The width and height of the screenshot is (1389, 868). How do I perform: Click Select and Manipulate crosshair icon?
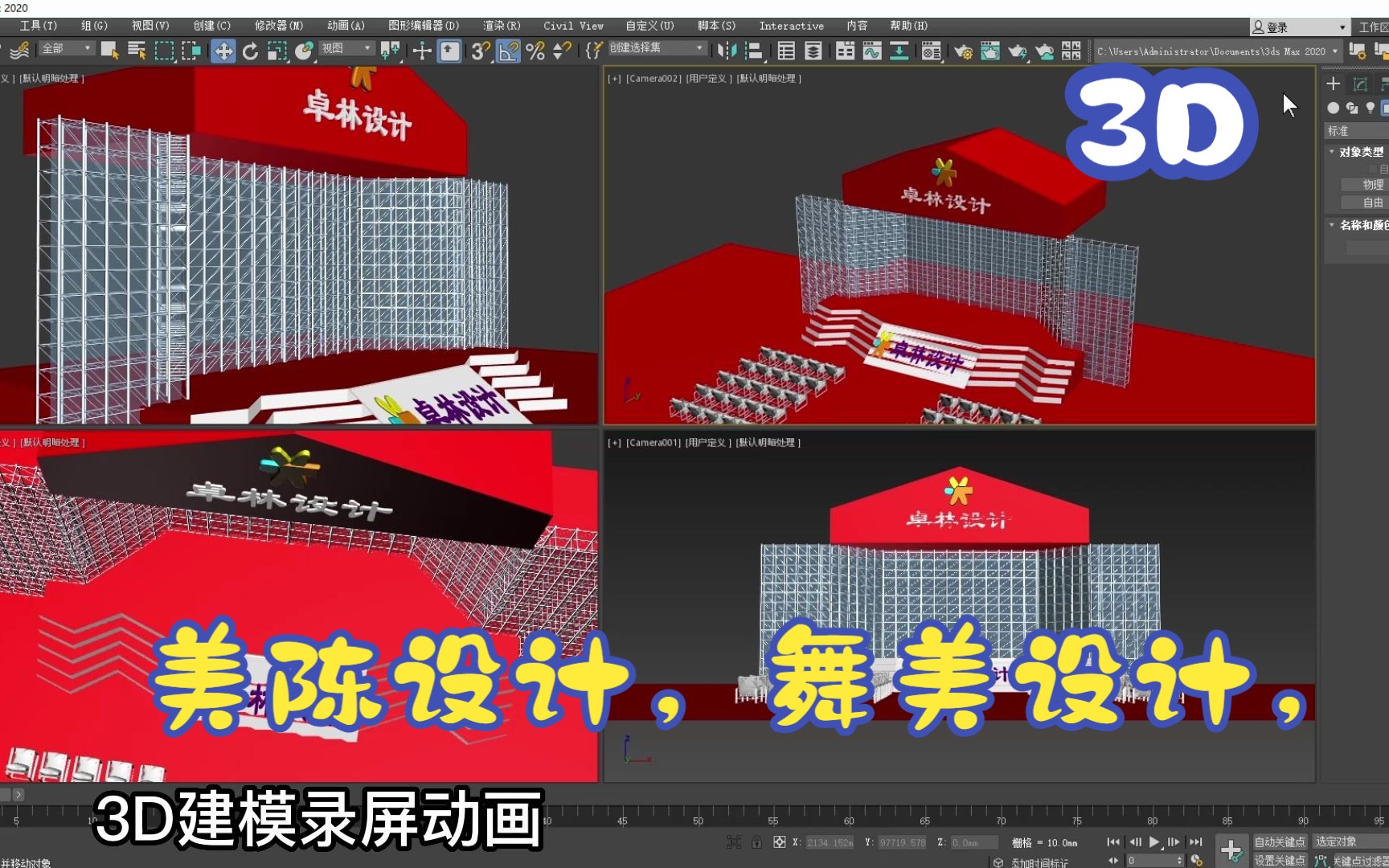click(422, 51)
